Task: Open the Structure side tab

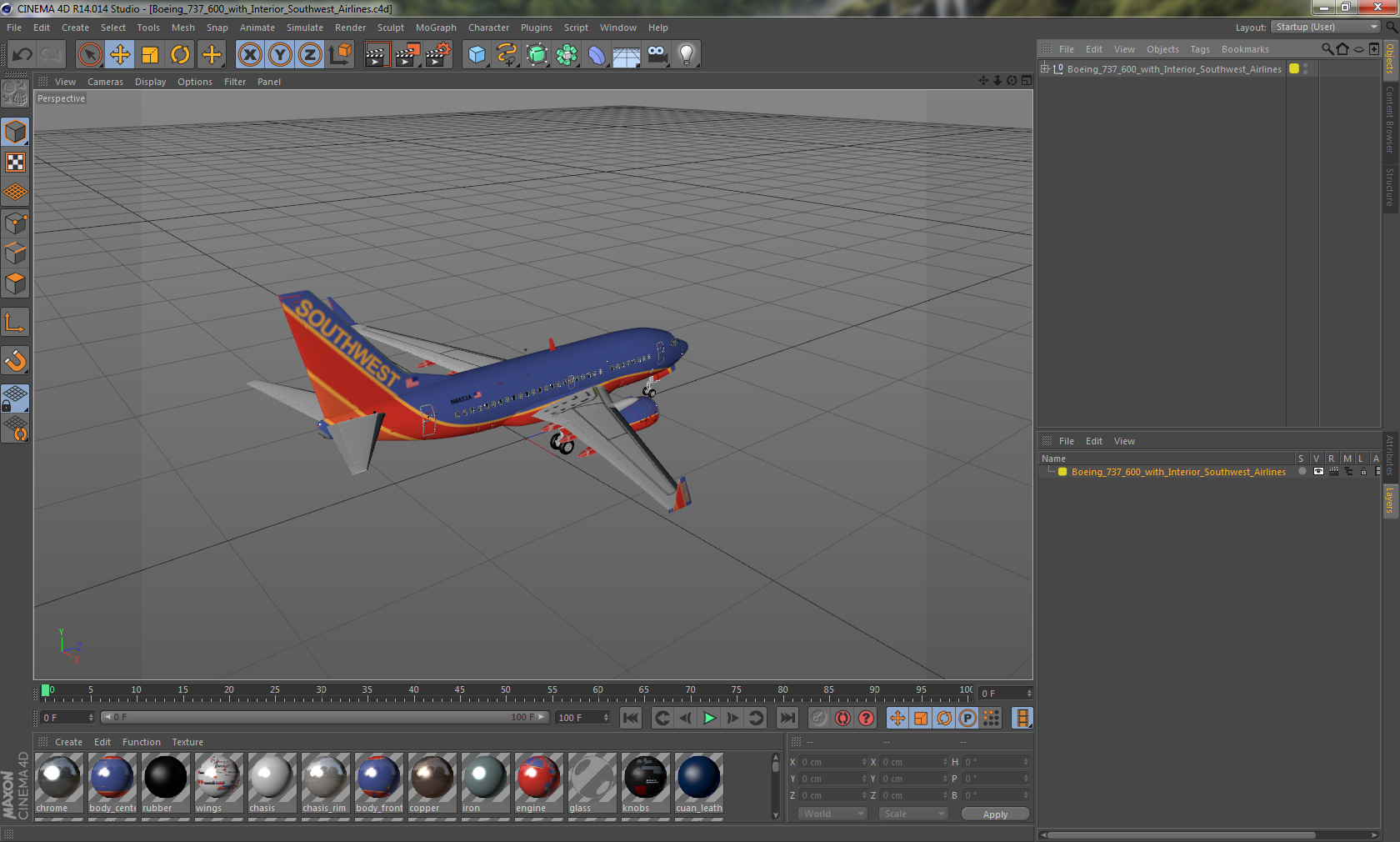Action: point(1390,187)
